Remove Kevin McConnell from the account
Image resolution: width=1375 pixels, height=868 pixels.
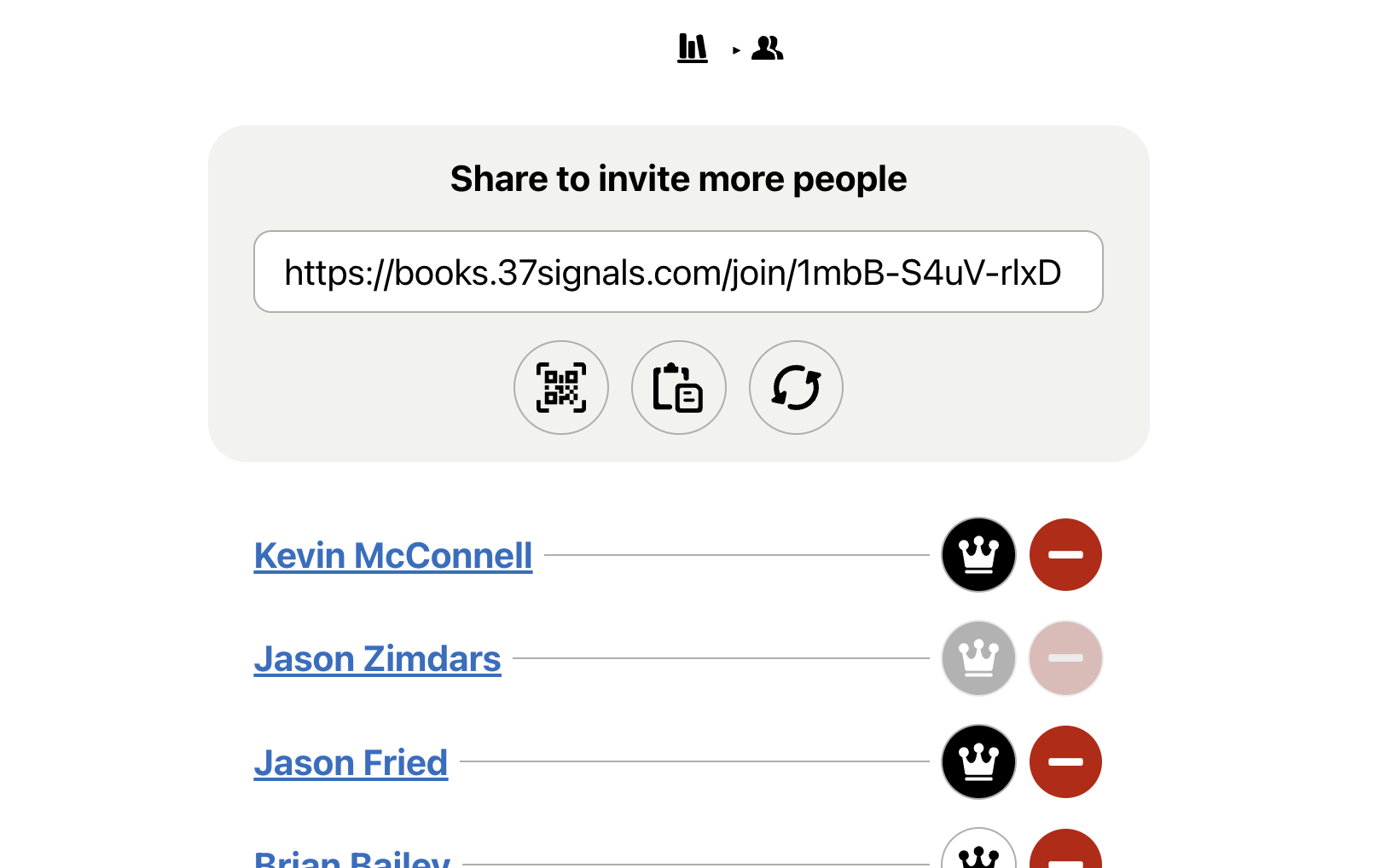click(x=1065, y=555)
